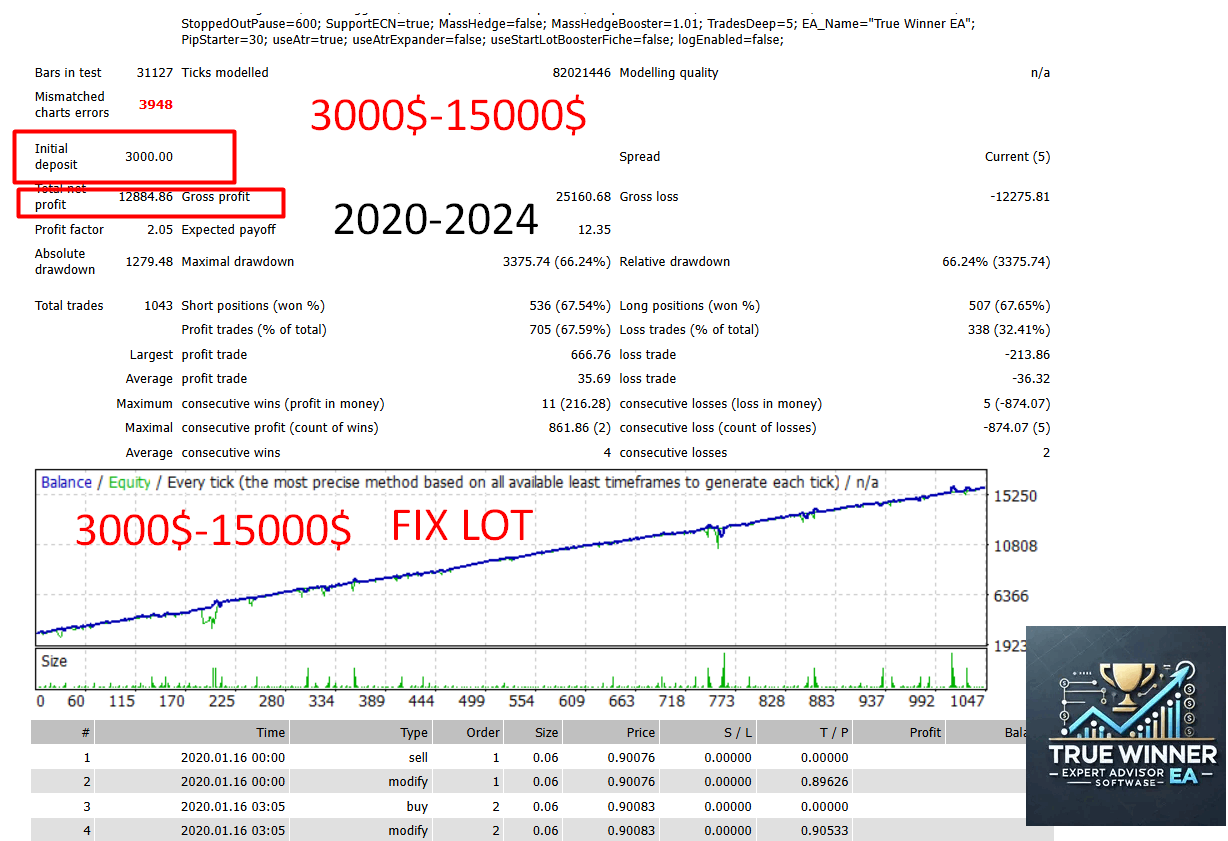The height and width of the screenshot is (841, 1228).
Task: Click the Maximal drawdown value 3375.74 (66.24%)
Action: click(556, 262)
